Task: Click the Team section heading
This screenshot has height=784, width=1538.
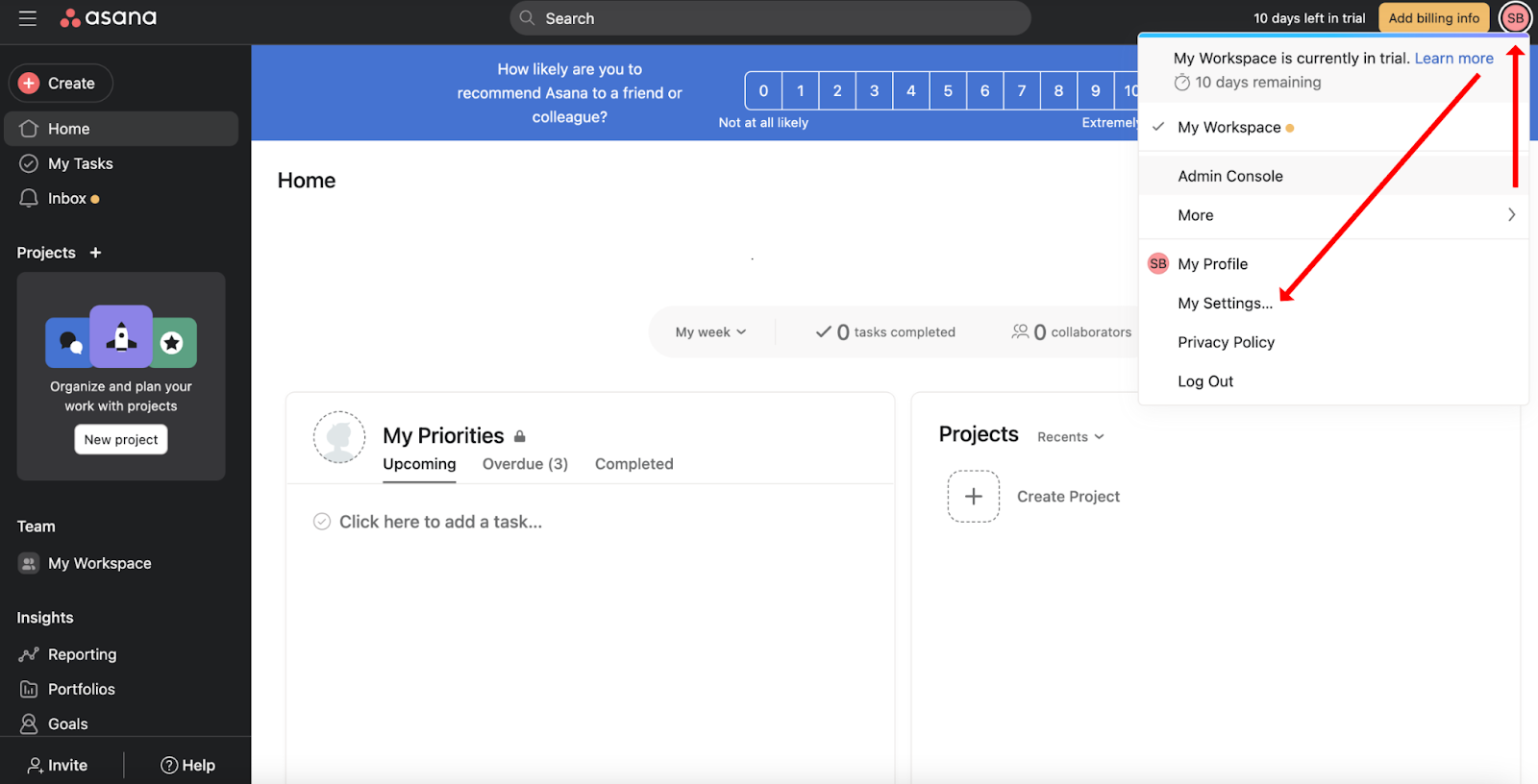Action: (x=37, y=527)
